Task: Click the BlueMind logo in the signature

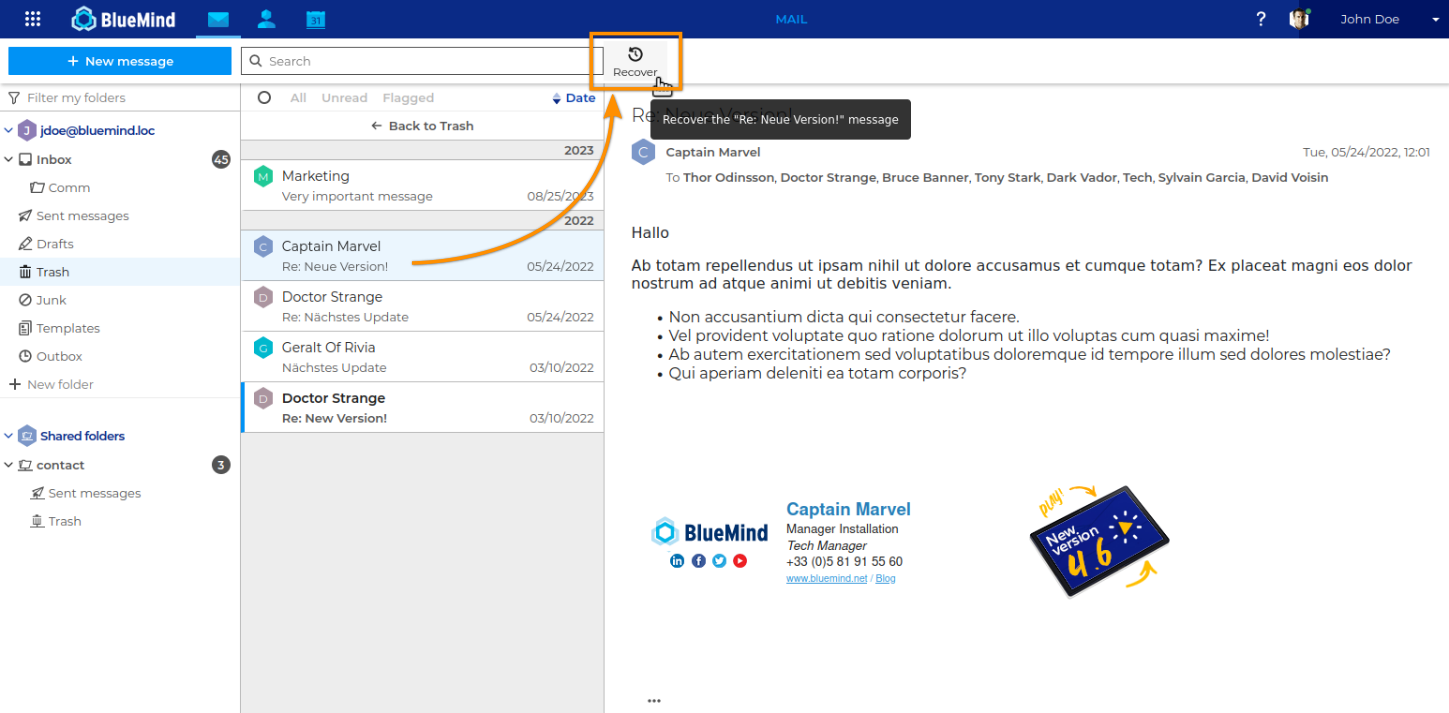Action: (710, 532)
